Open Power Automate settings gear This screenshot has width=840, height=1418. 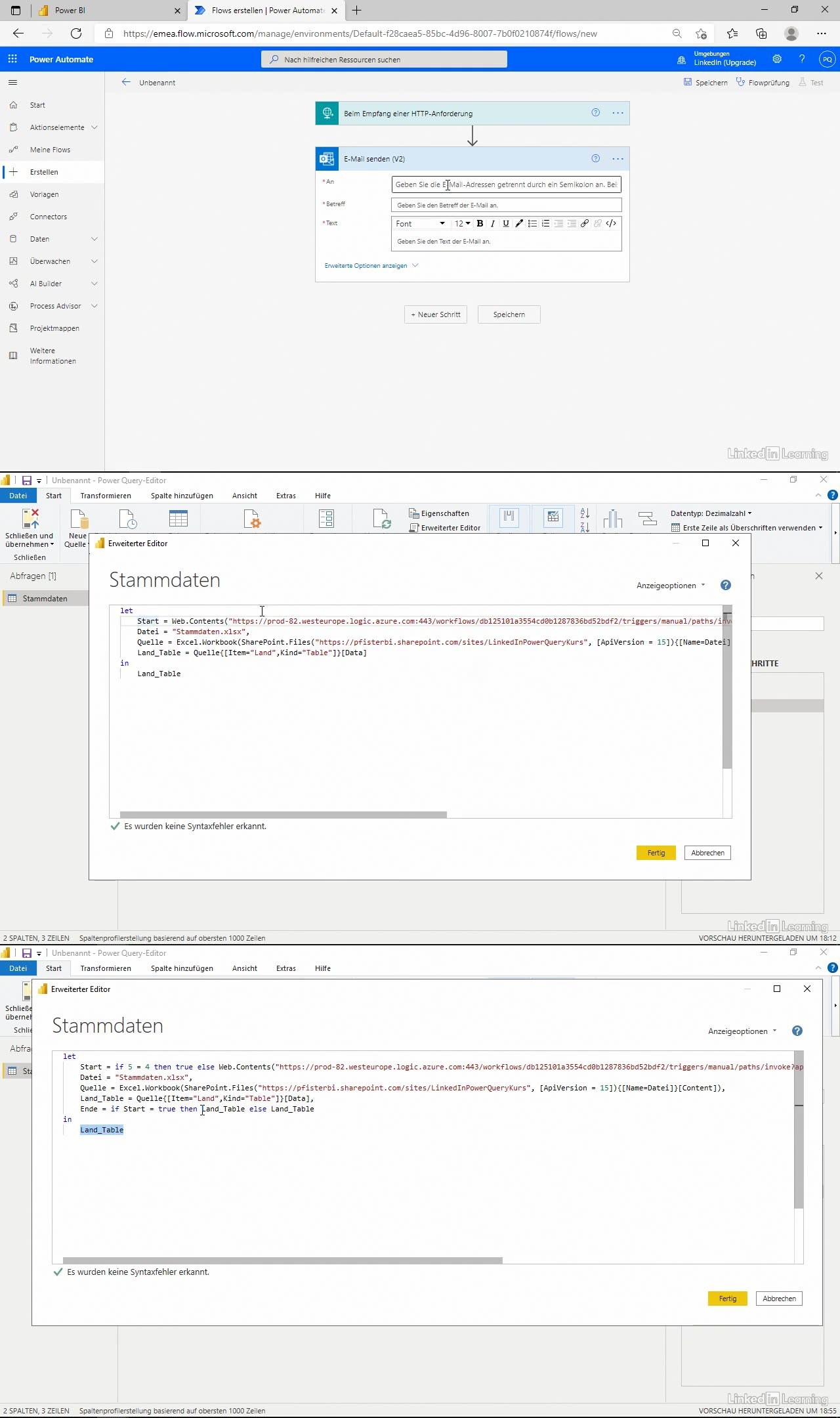[777, 59]
